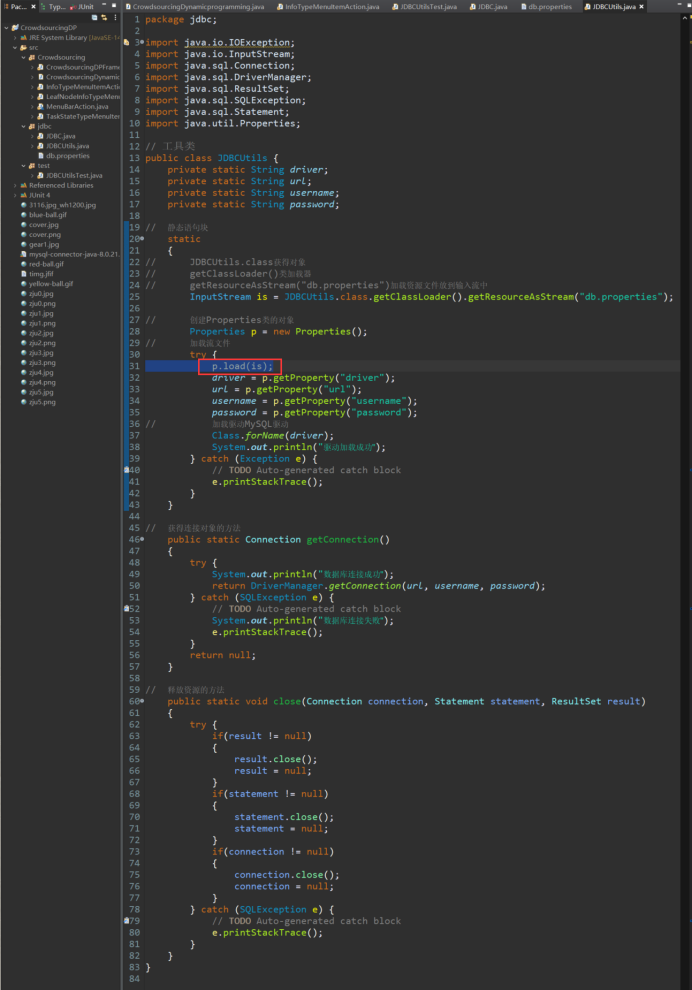Select blue-ball.gif in the project tree
692x990 pixels.
[48, 215]
